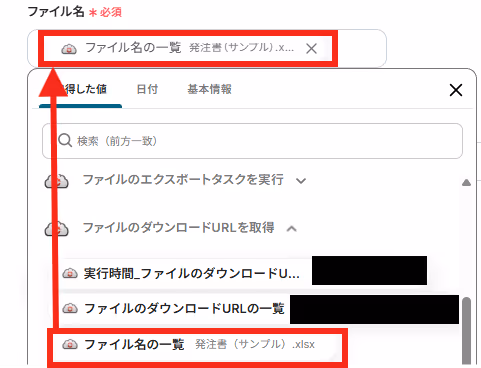This screenshot has height=368, width=481.
Task: Click the ファイルのダウンロードURLを取得 group header
Action: [x=171, y=228]
